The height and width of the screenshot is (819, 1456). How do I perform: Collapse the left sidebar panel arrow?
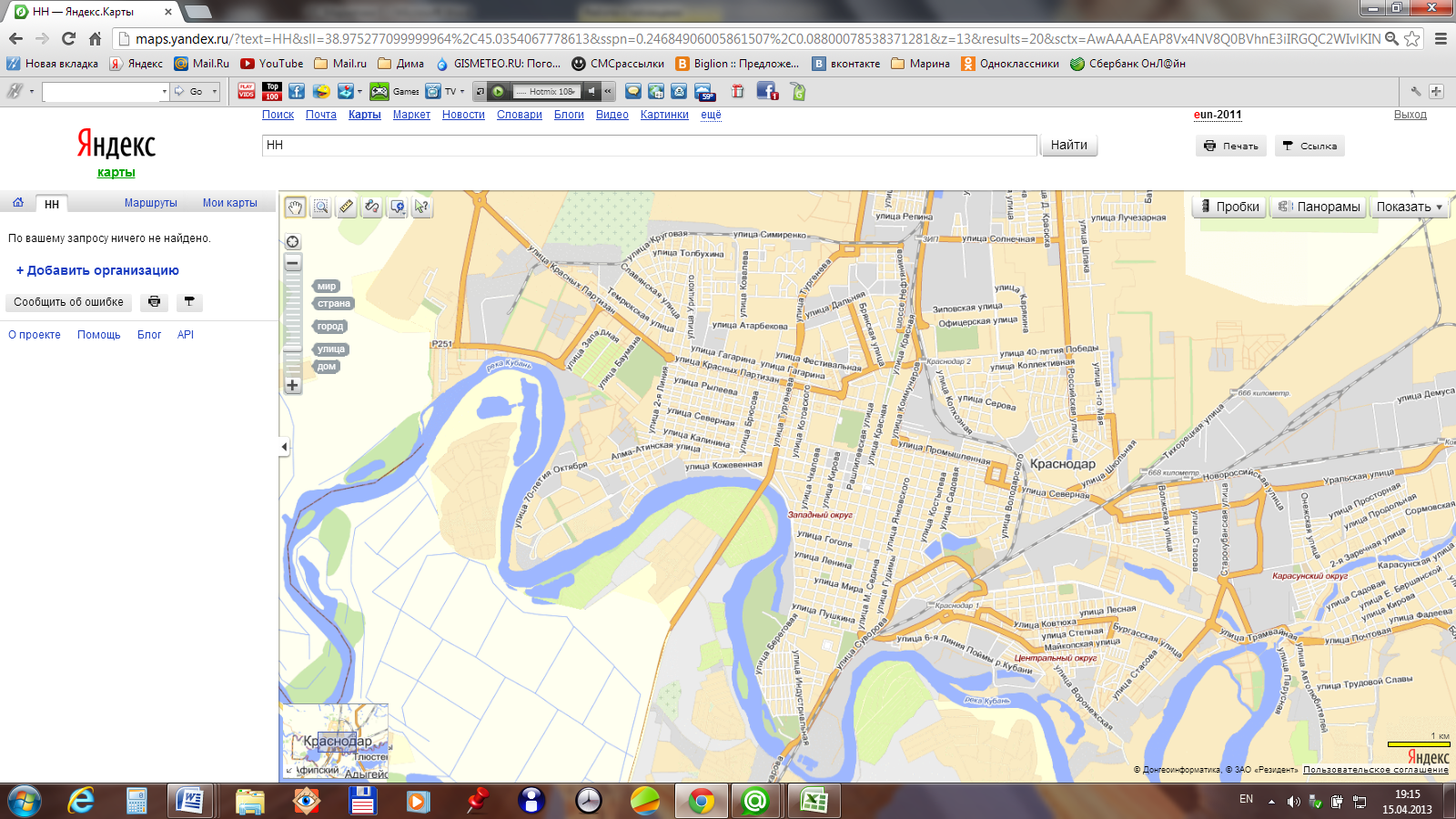tap(284, 447)
